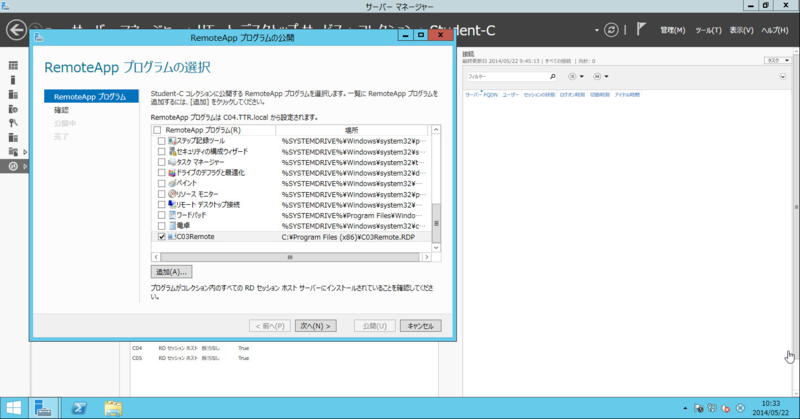Screen dimensions: 800x419
Task: Open File Explorer from the taskbar
Action: (113, 408)
